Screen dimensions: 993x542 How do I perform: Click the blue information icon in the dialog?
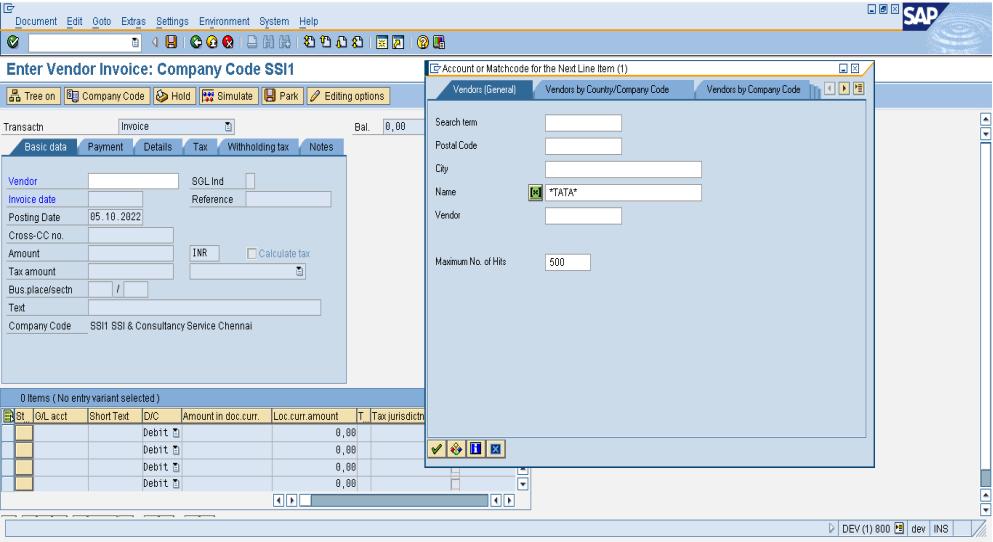point(475,449)
